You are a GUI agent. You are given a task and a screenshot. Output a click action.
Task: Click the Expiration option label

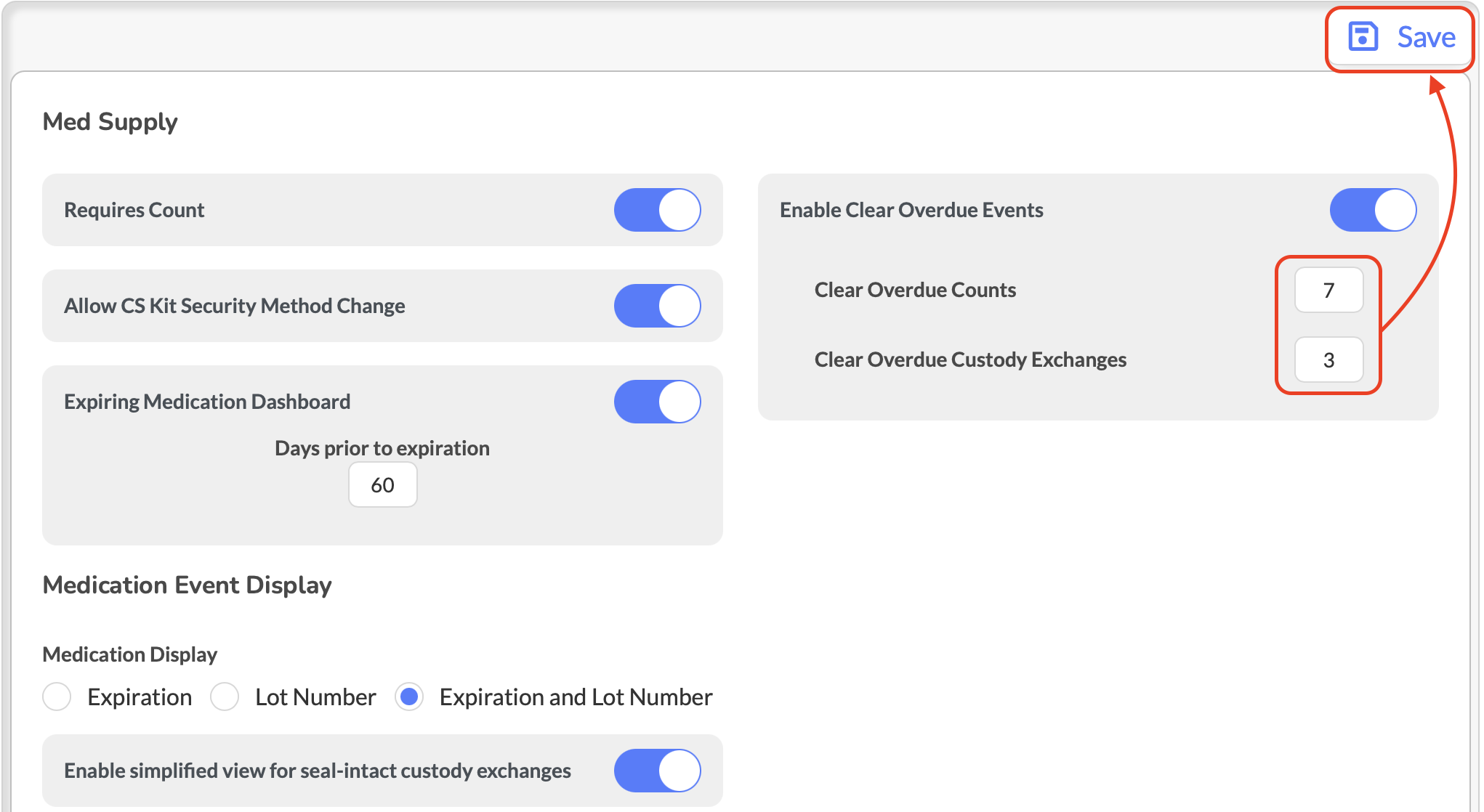[140, 697]
